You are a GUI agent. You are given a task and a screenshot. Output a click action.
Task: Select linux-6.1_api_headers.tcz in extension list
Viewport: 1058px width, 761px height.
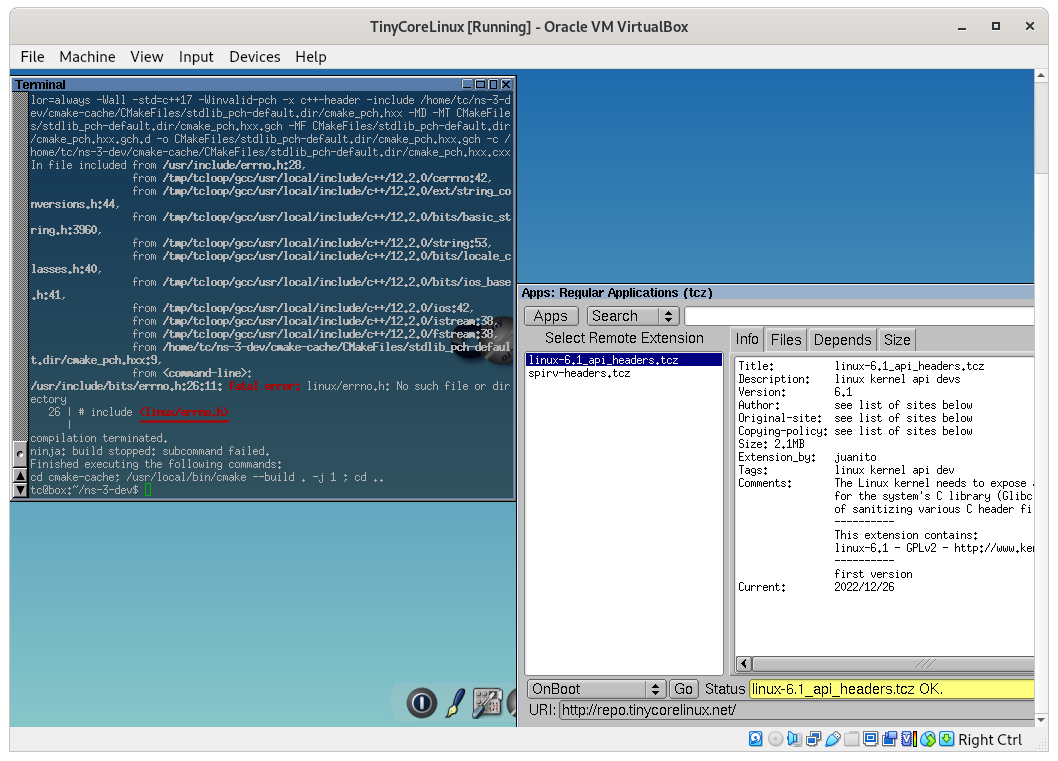[623, 360]
